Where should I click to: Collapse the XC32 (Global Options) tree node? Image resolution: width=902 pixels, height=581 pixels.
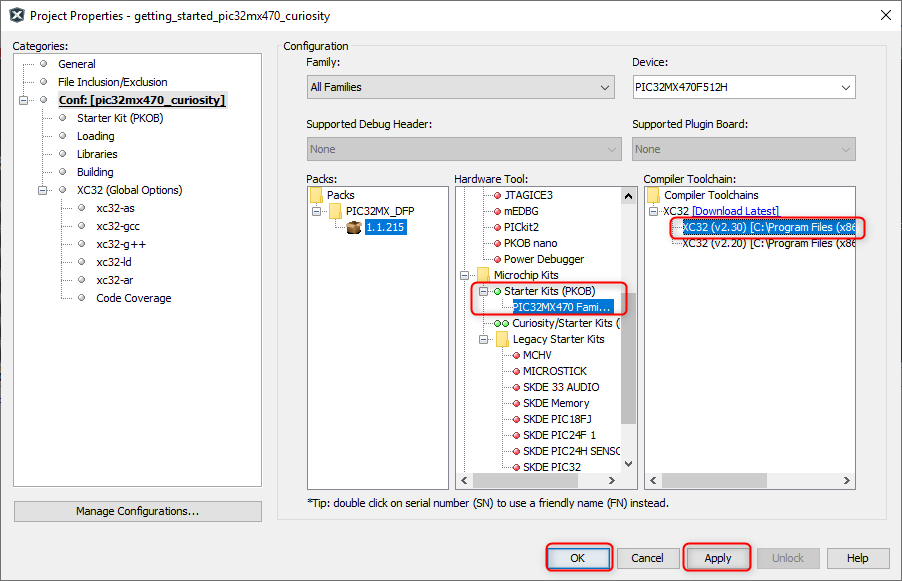[43, 190]
